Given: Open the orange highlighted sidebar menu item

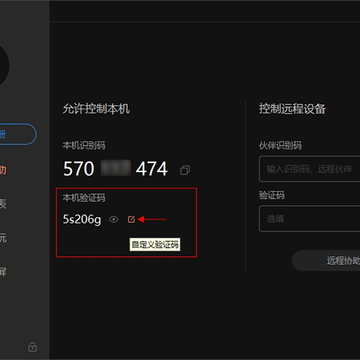Looking at the screenshot, I should pyautogui.click(x=3, y=170).
